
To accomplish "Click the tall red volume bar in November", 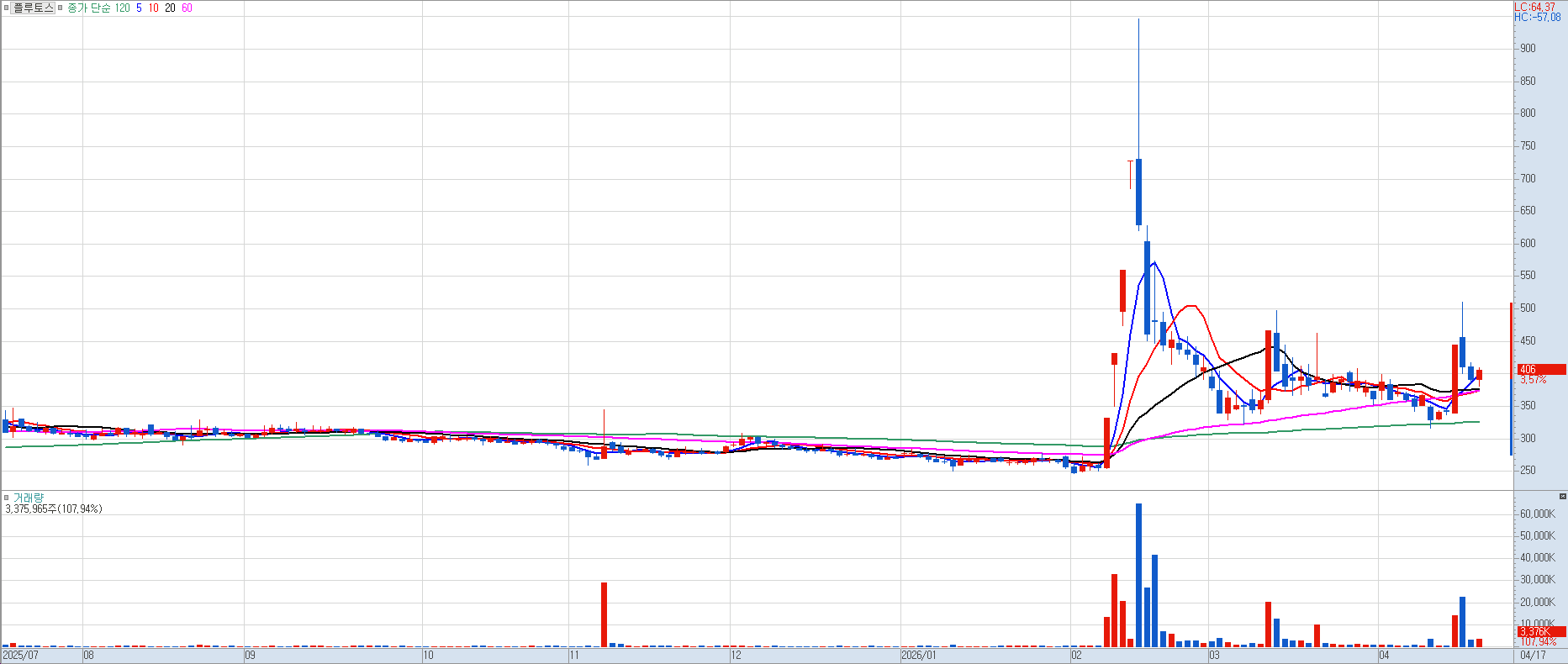I will coord(604,614).
